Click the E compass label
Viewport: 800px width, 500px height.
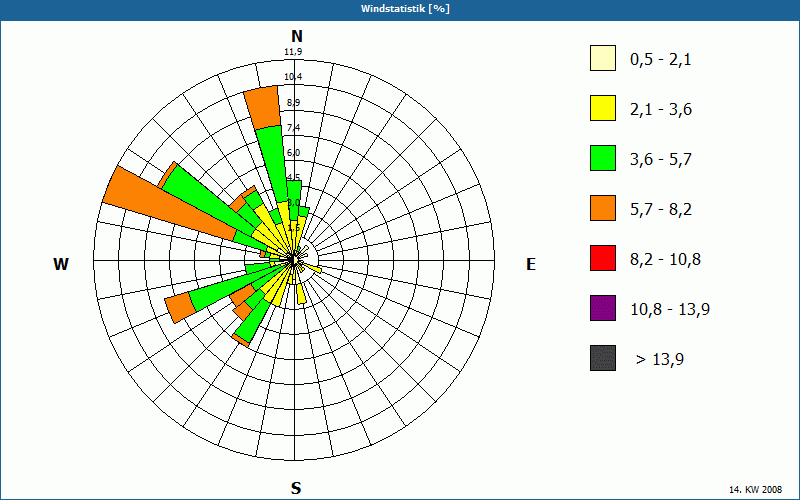pos(531,264)
